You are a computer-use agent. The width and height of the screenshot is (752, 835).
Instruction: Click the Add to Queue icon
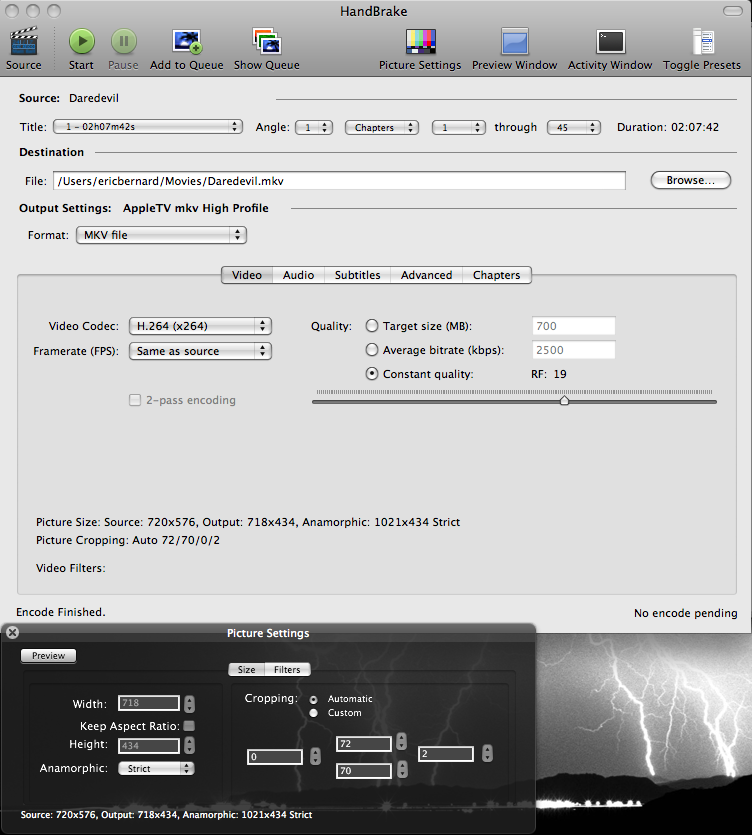(186, 42)
